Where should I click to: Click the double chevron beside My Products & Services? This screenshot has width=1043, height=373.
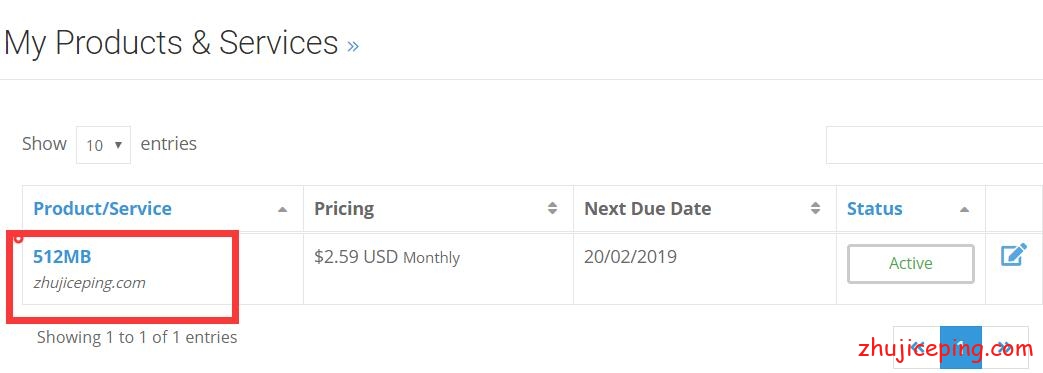point(353,46)
